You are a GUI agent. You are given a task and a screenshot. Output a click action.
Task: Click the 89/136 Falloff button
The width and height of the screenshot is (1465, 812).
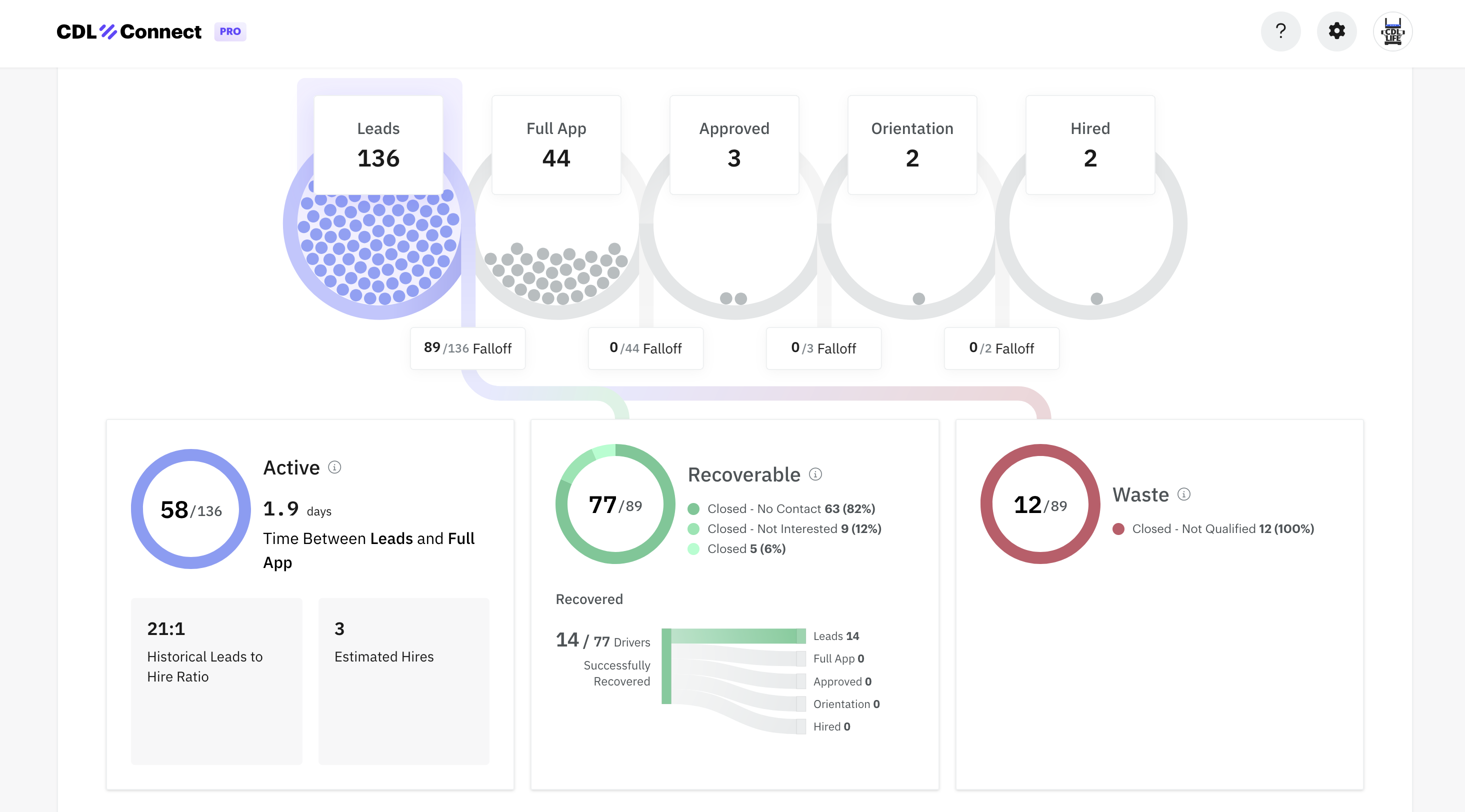pyautogui.click(x=467, y=348)
